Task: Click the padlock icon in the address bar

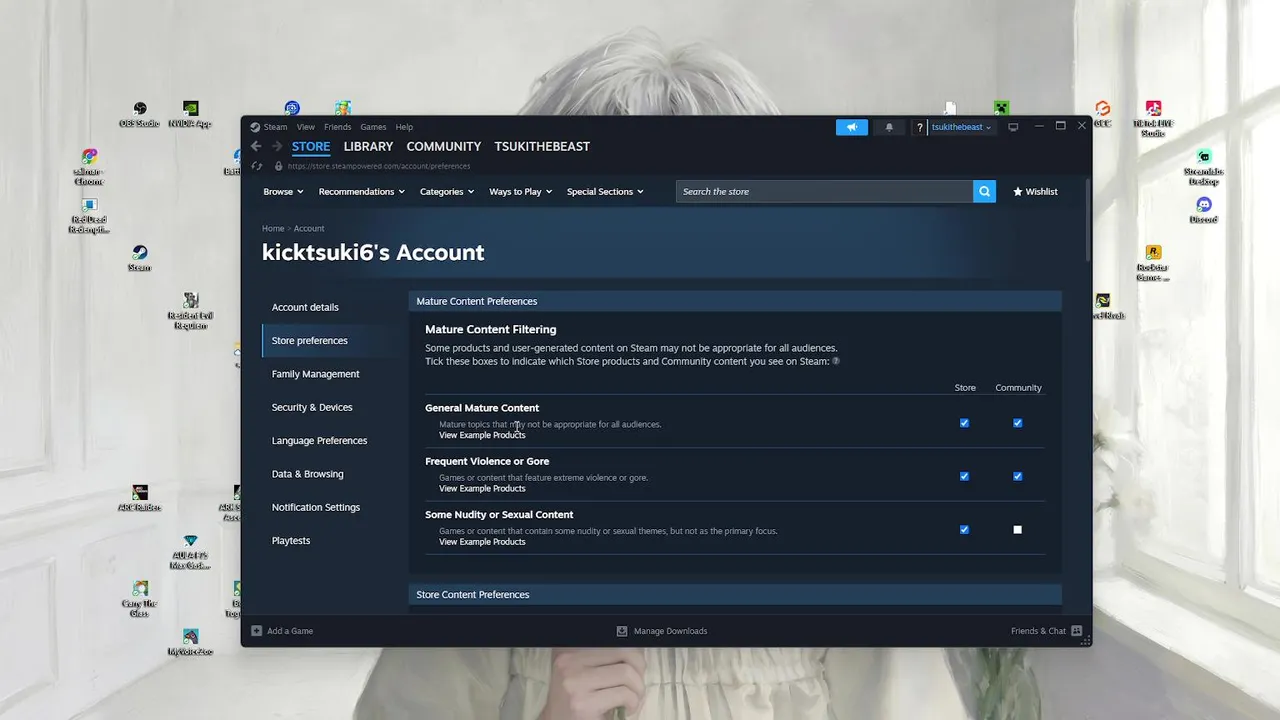Action: 278,166
